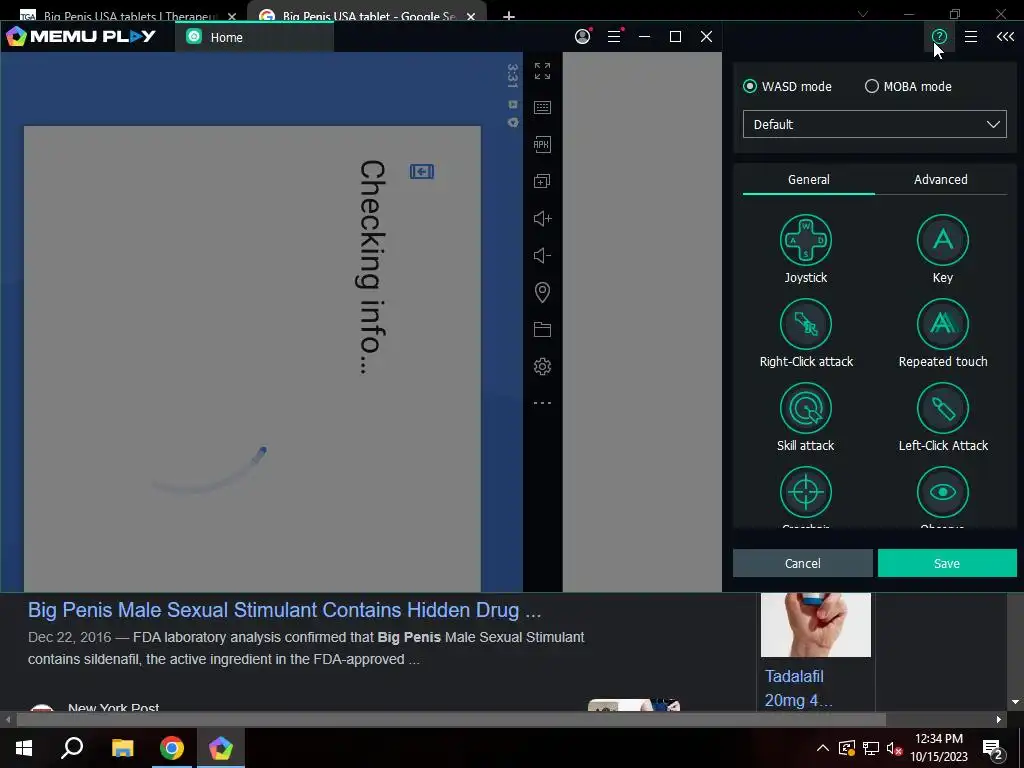This screenshot has height=768, width=1024.
Task: Select the Google Search browser tab
Action: 367,14
